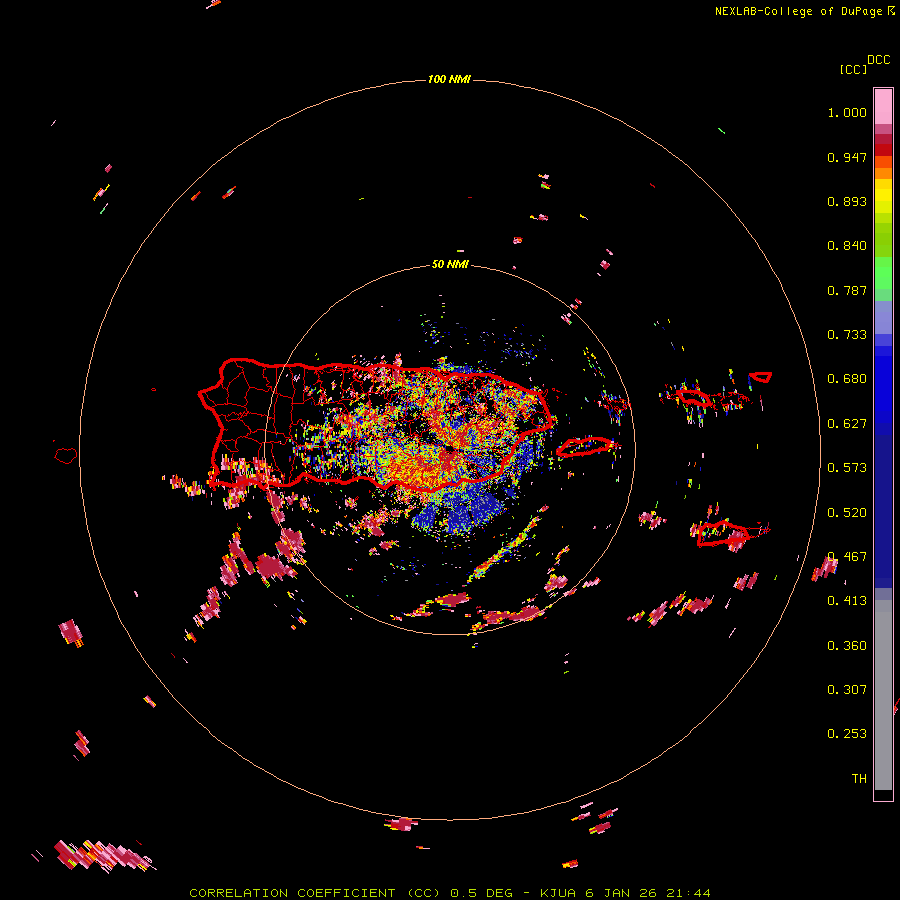Select the 0.573 scale value
This screenshot has width=900, height=900.
click(x=847, y=468)
